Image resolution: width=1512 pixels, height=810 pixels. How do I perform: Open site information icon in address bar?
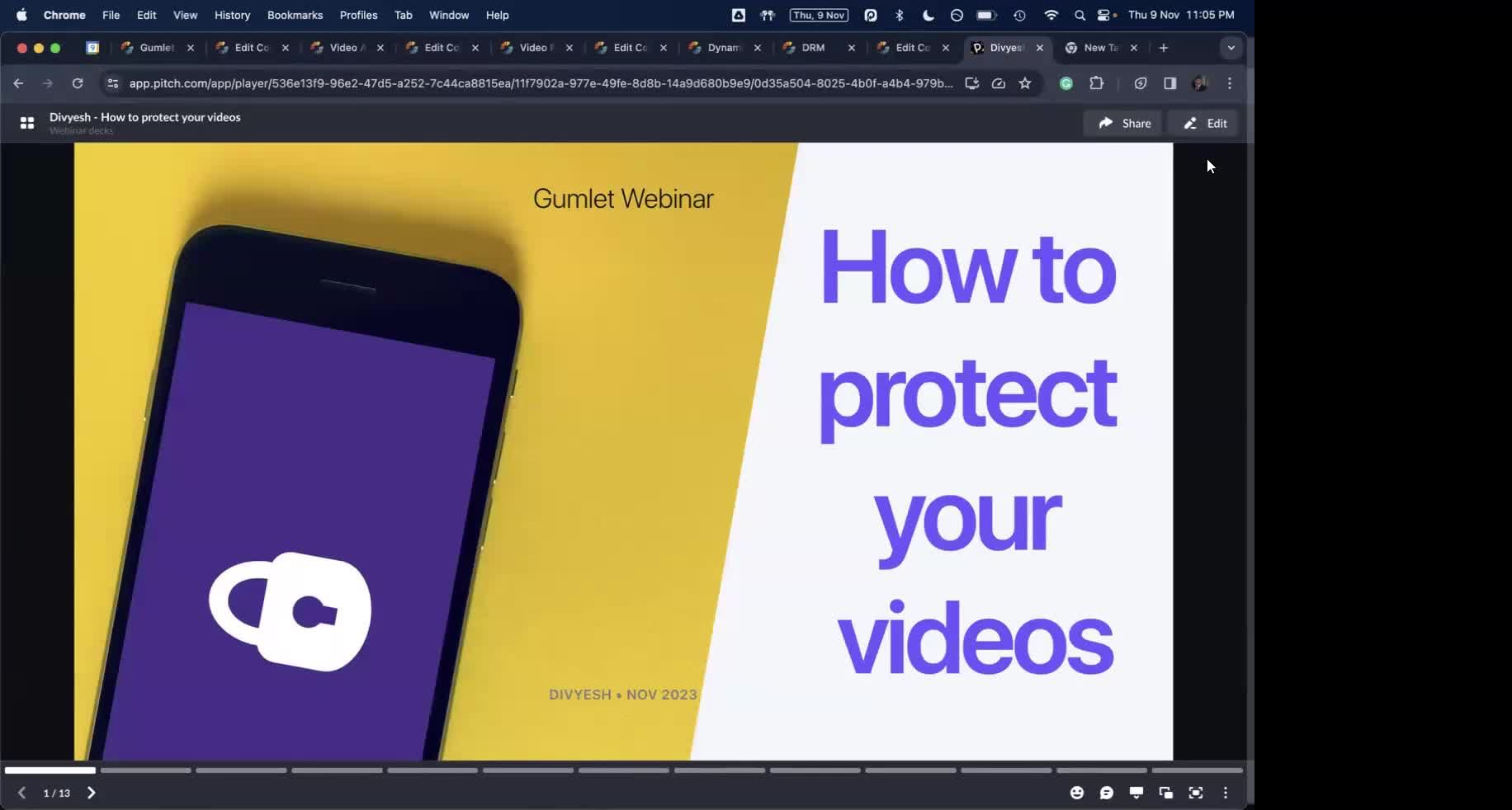click(x=113, y=83)
